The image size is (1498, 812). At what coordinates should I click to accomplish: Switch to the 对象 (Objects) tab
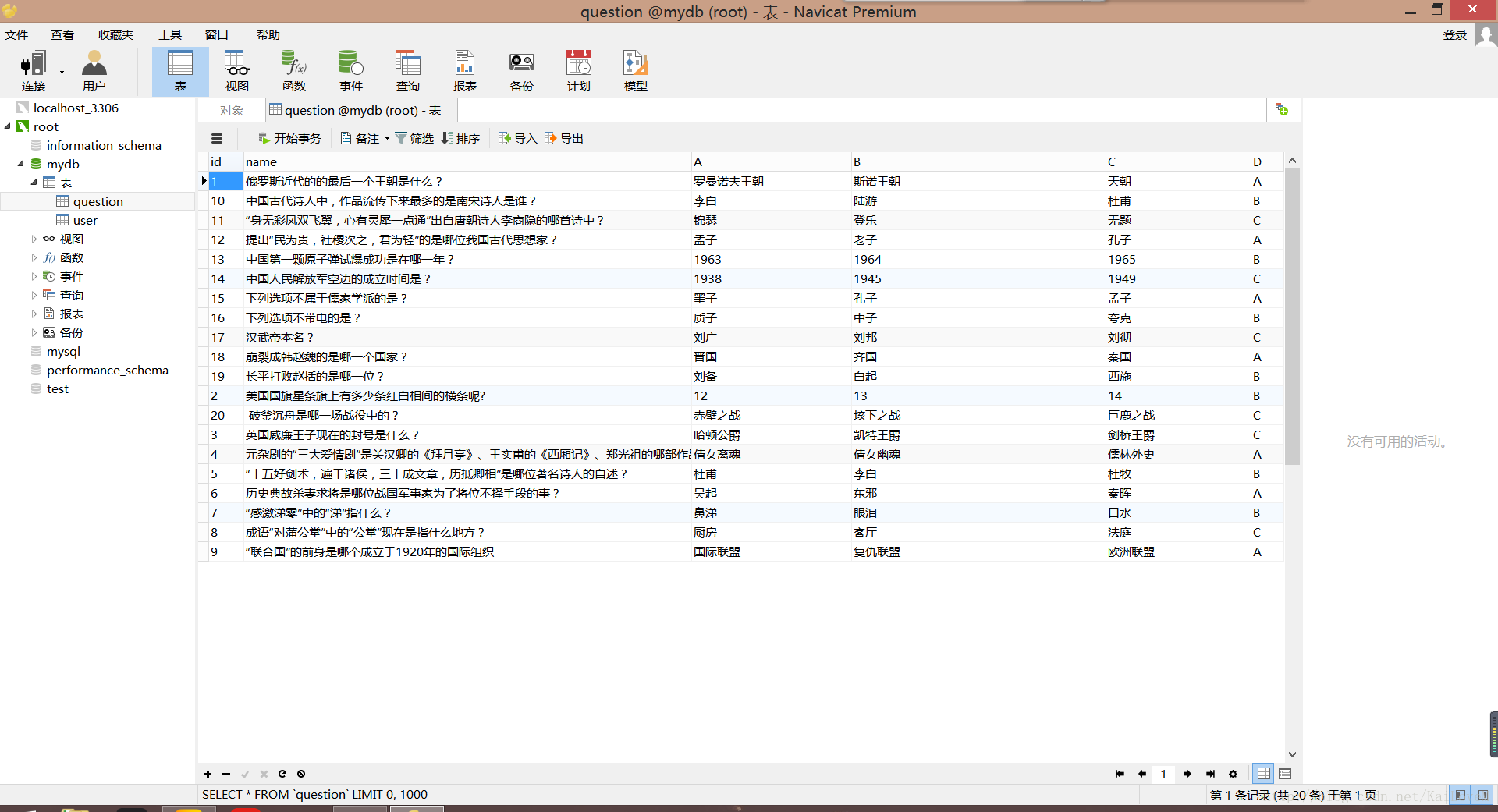click(231, 111)
